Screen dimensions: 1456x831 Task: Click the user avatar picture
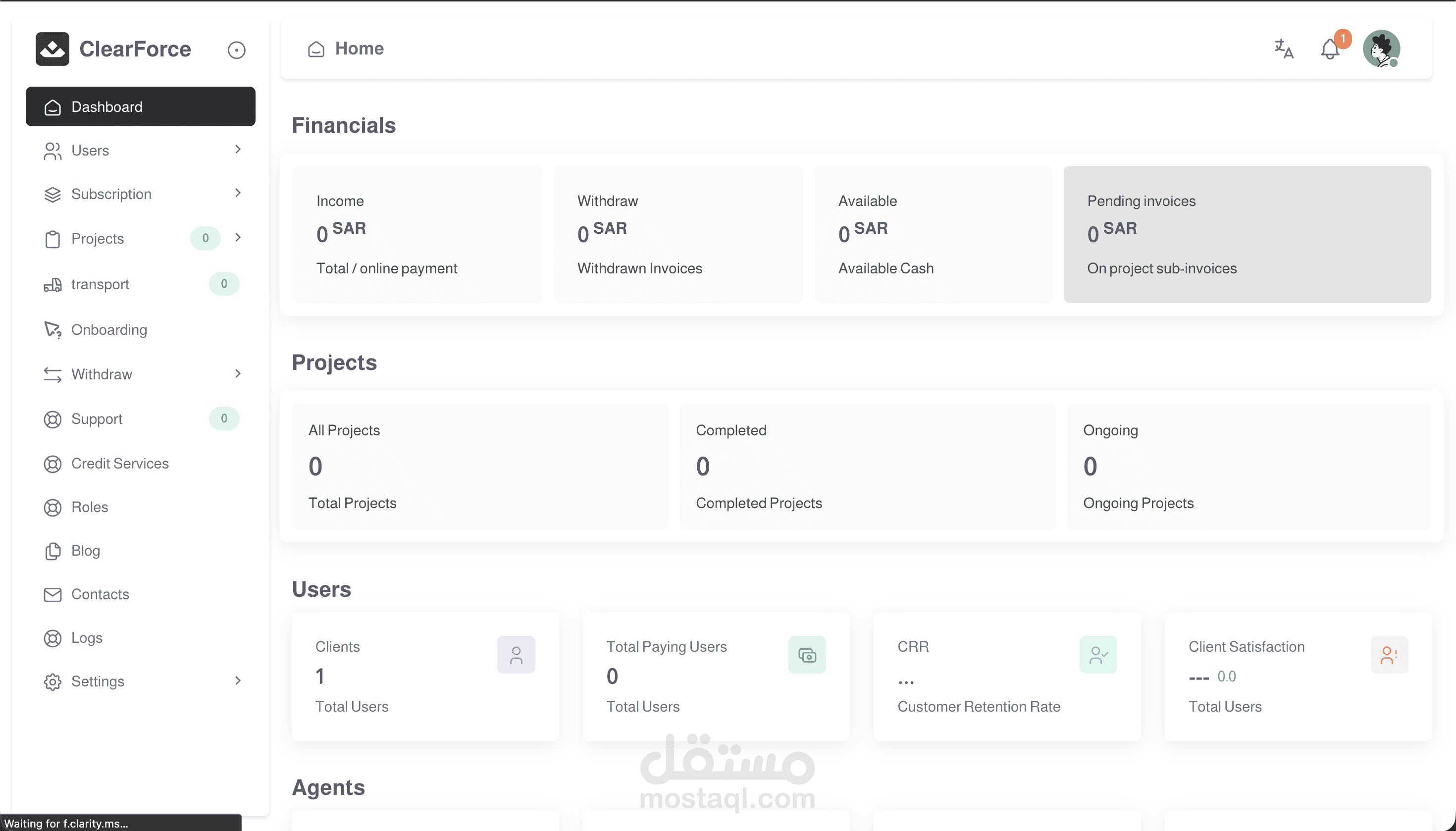[1380, 49]
